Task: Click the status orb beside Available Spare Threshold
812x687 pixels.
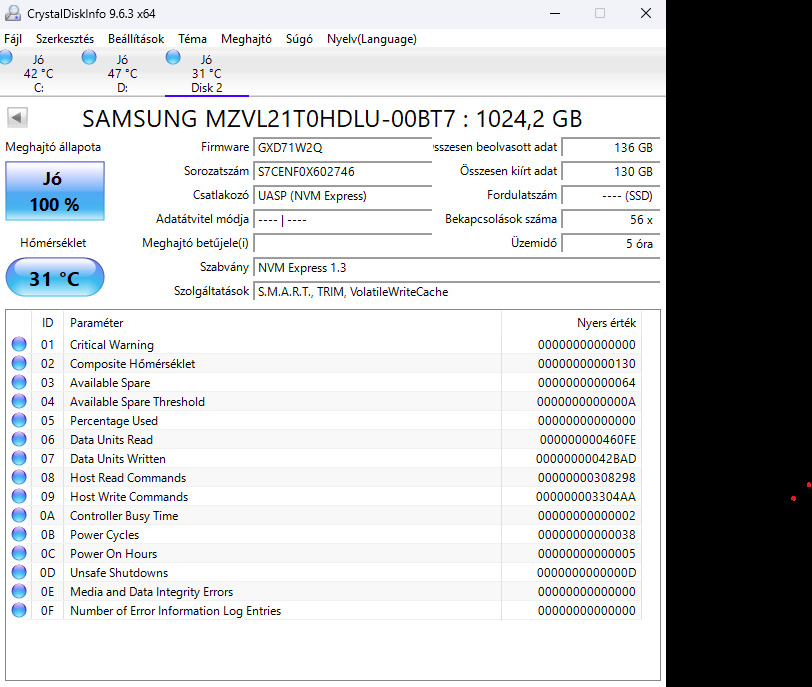Action: click(19, 401)
